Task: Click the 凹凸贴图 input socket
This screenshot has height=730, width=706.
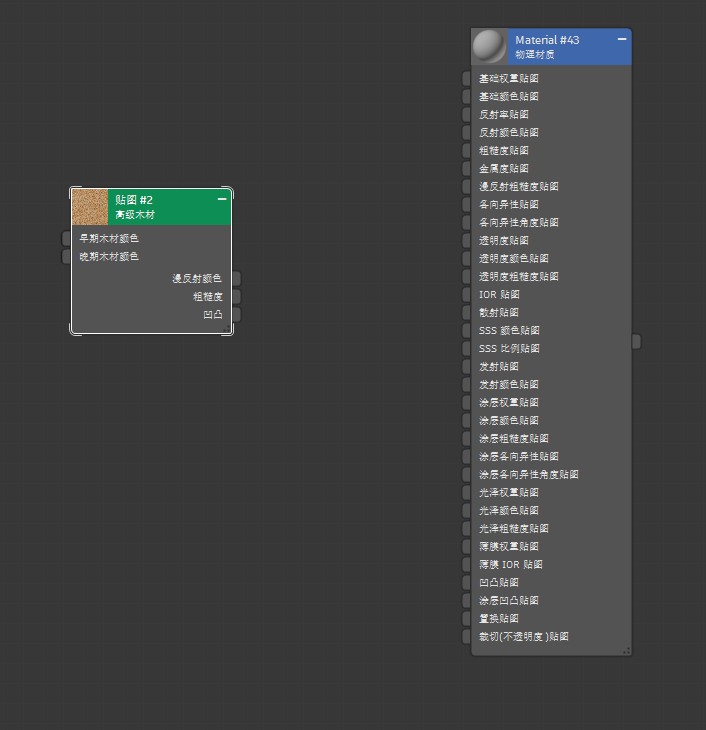Action: [466, 582]
